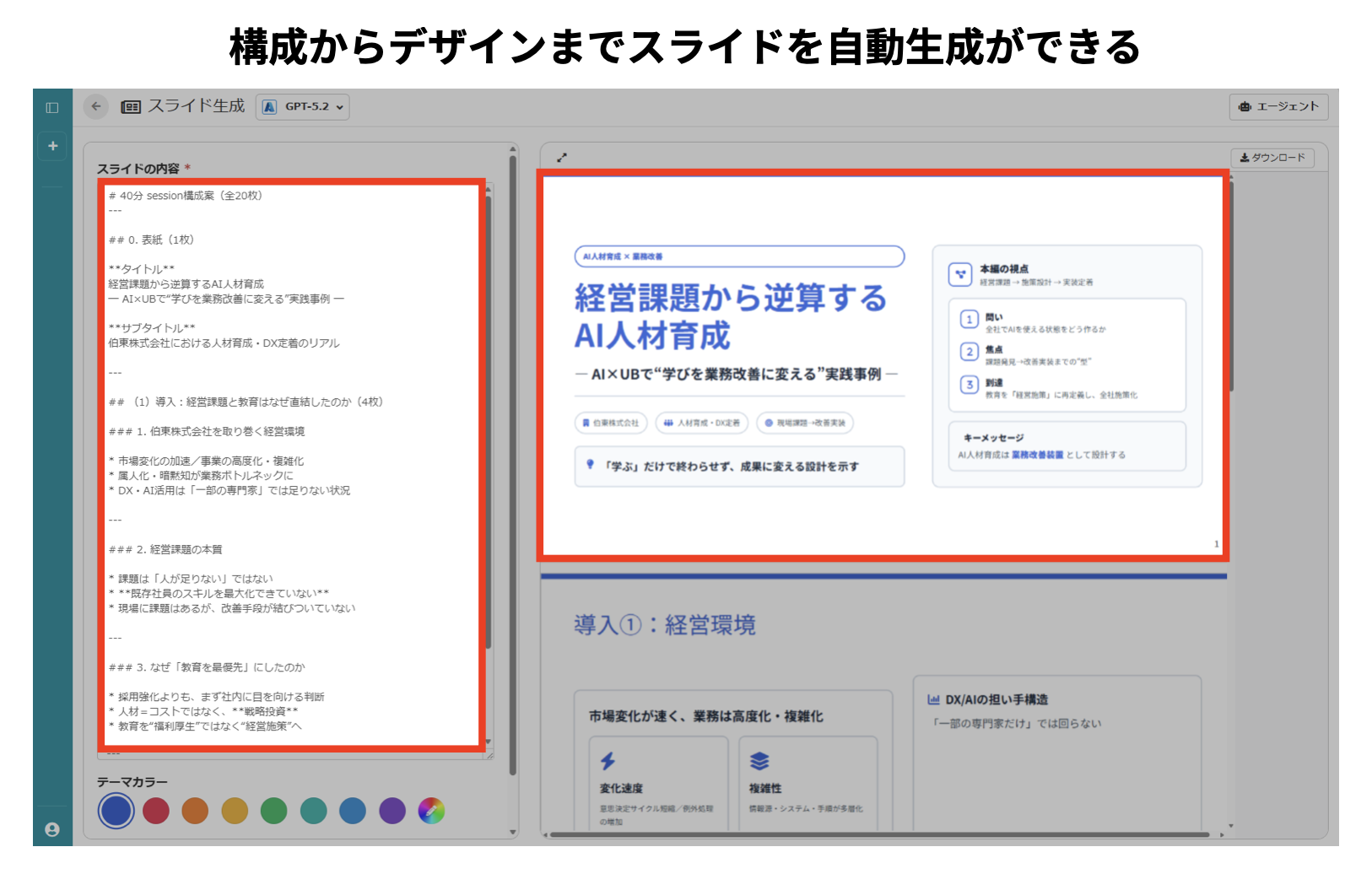Click the スライド生成 slide icon in header
This screenshot has width=1372, height=874.
click(x=131, y=106)
